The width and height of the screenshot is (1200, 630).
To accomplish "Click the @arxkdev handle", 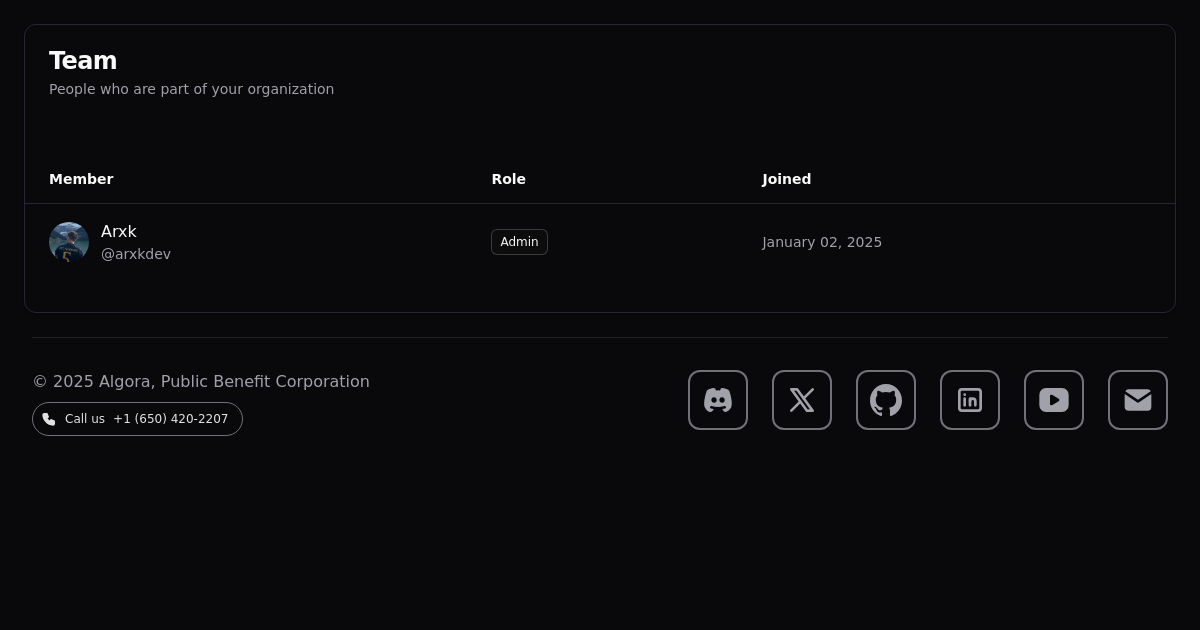I will tap(136, 254).
